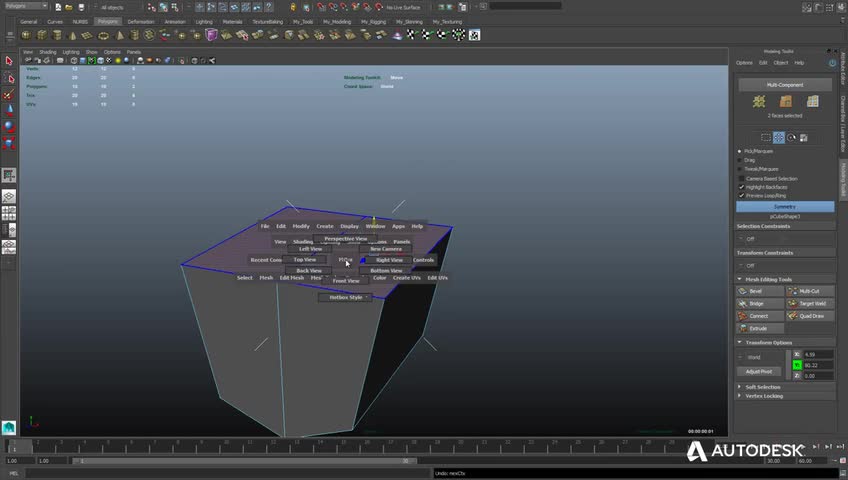Pick the Select tool arrow in left toolbox
The image size is (848, 480).
8,63
